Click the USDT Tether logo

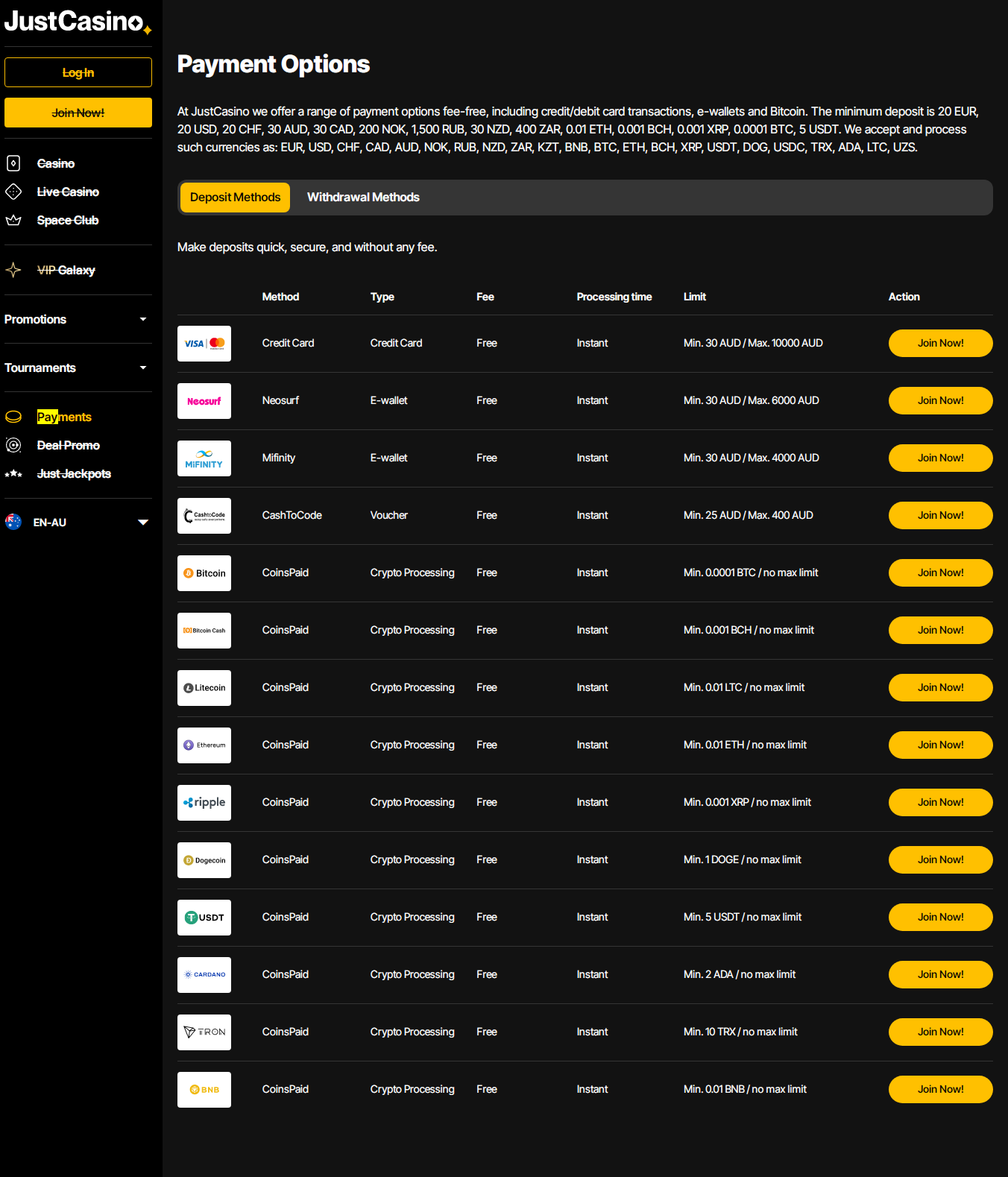(204, 918)
